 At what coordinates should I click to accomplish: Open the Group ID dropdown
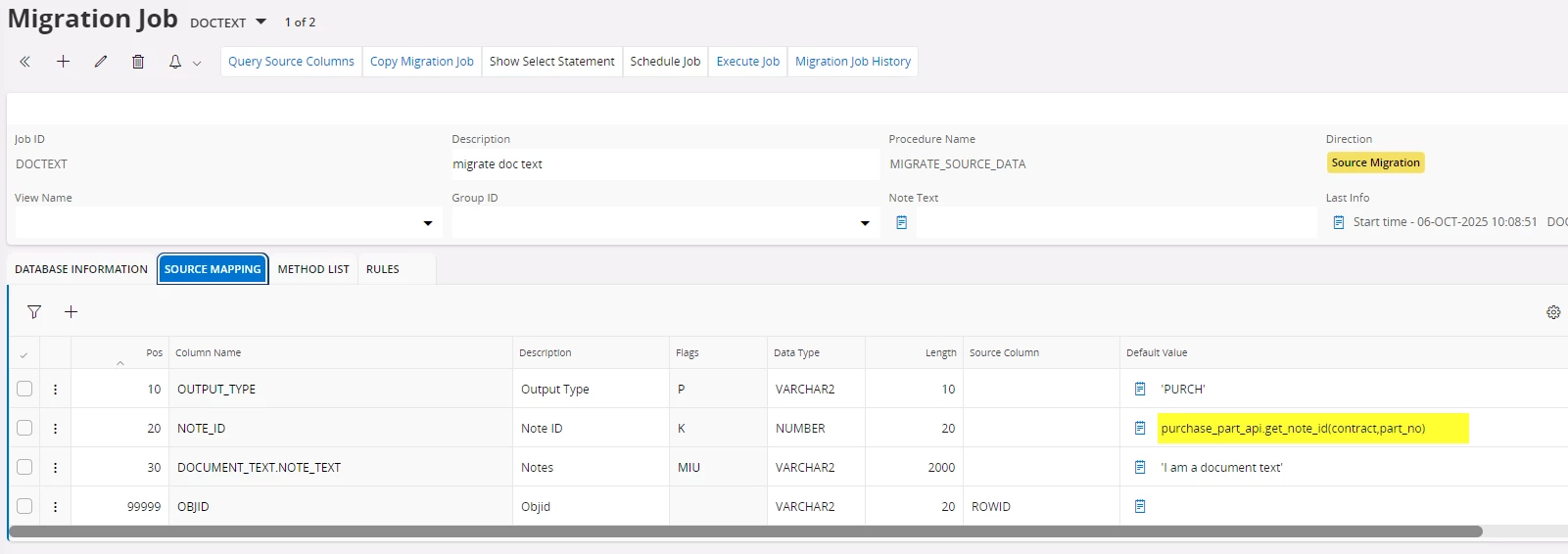[864, 223]
